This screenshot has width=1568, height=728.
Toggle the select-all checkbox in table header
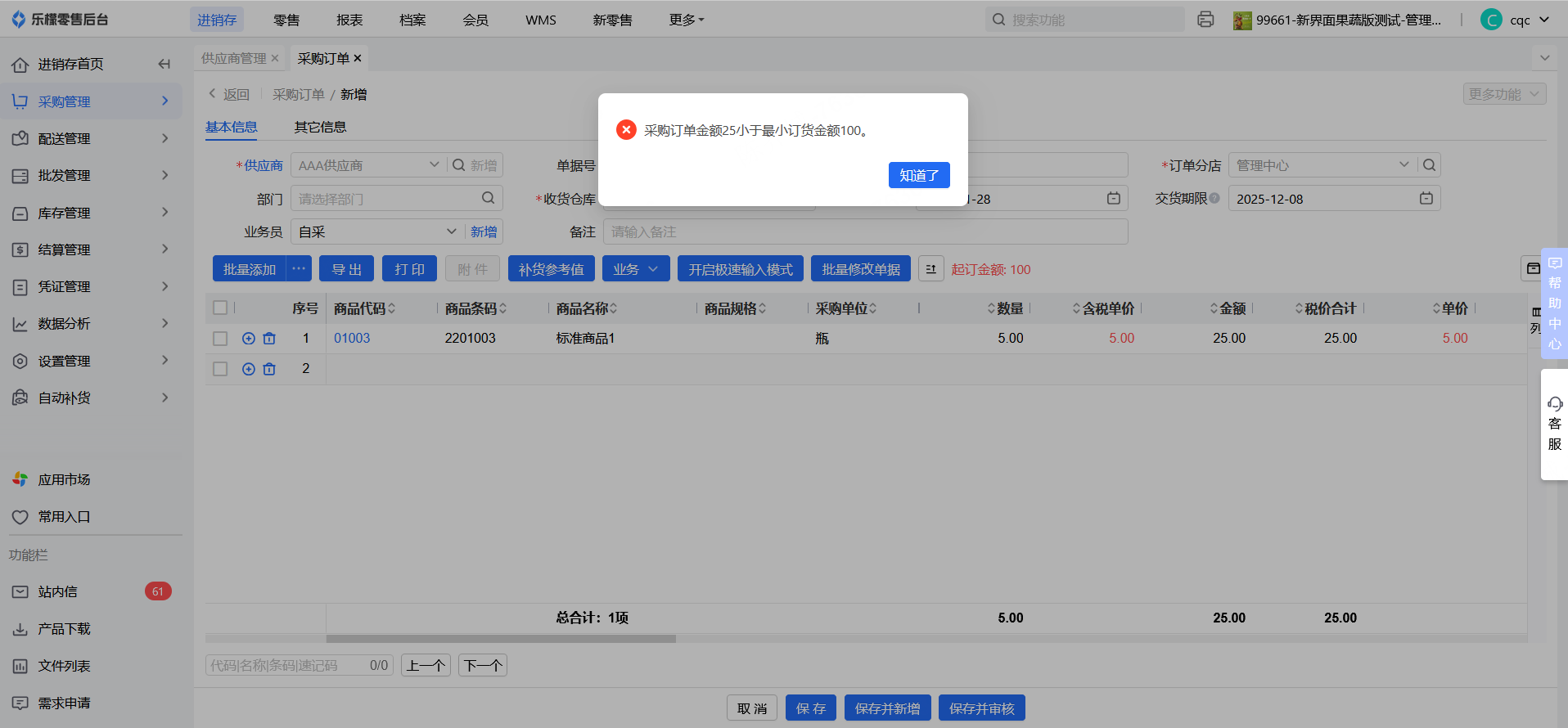(220, 308)
